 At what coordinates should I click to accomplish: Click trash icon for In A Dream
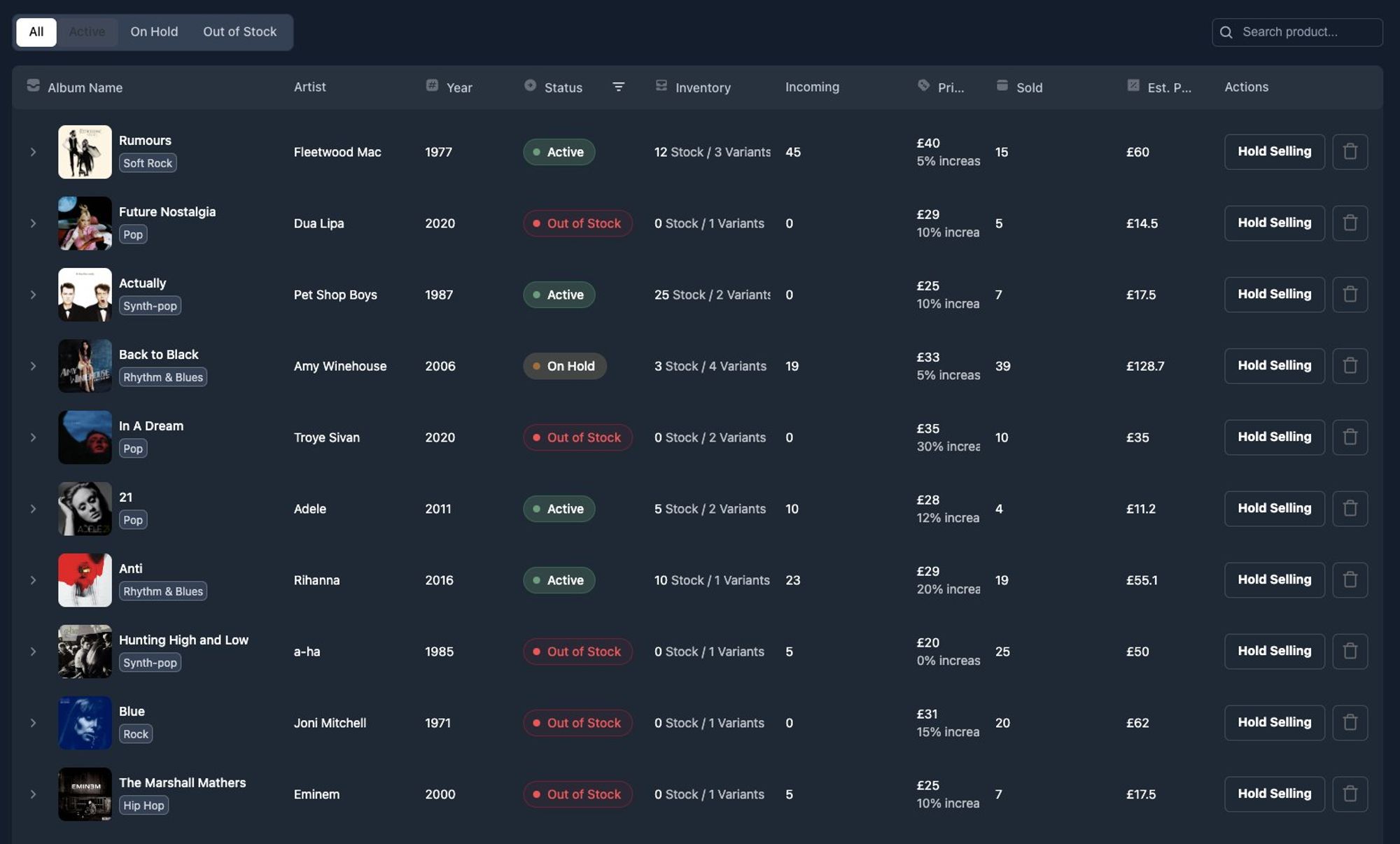pyautogui.click(x=1350, y=437)
